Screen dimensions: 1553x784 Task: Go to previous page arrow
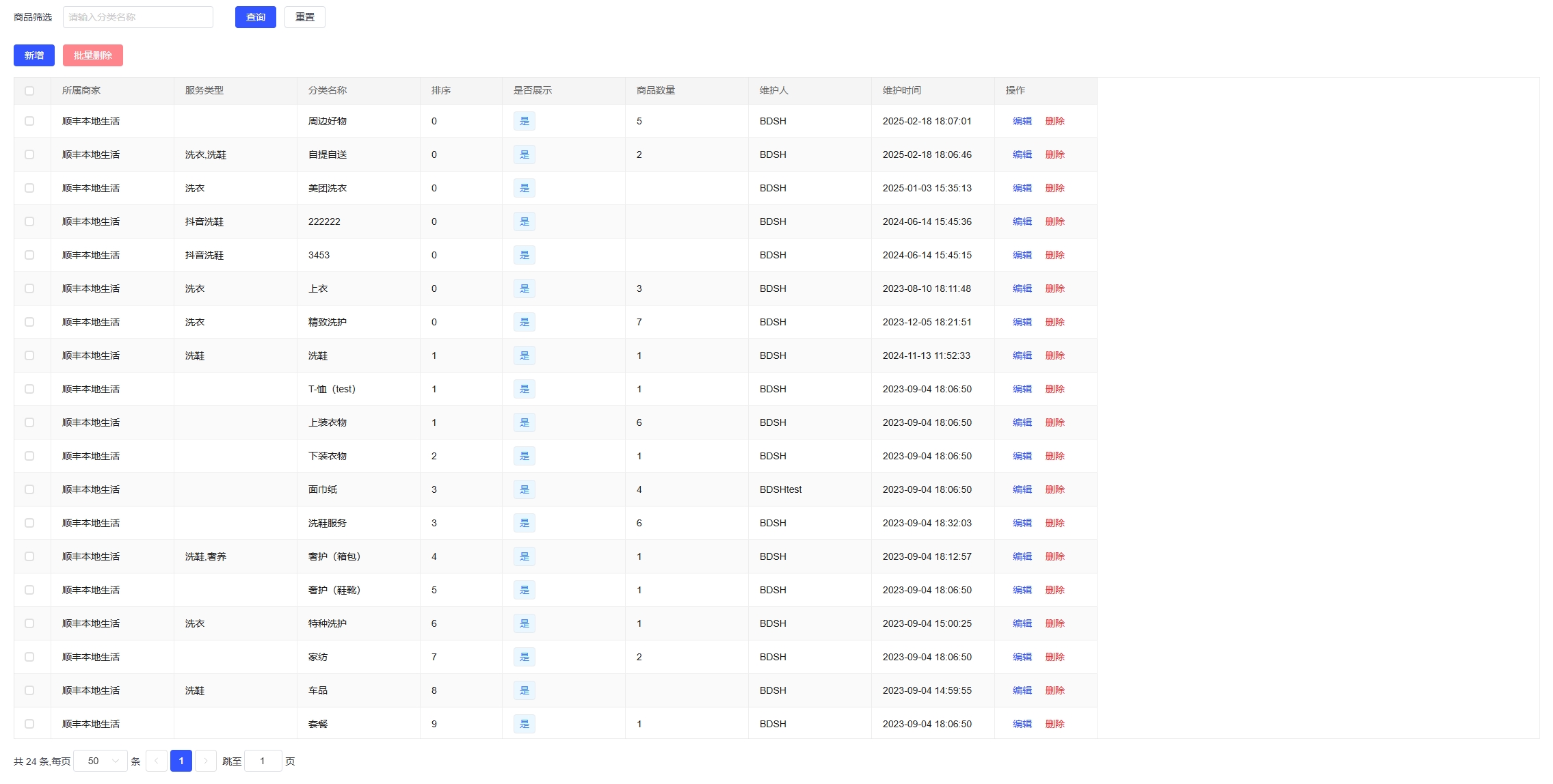click(x=156, y=761)
